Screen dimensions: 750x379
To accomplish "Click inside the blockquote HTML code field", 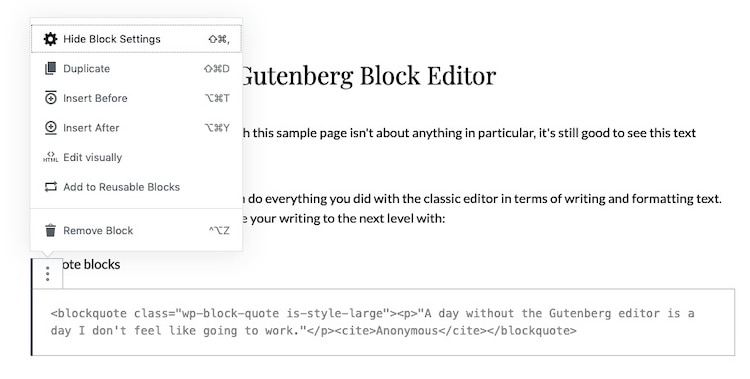I will 384,322.
